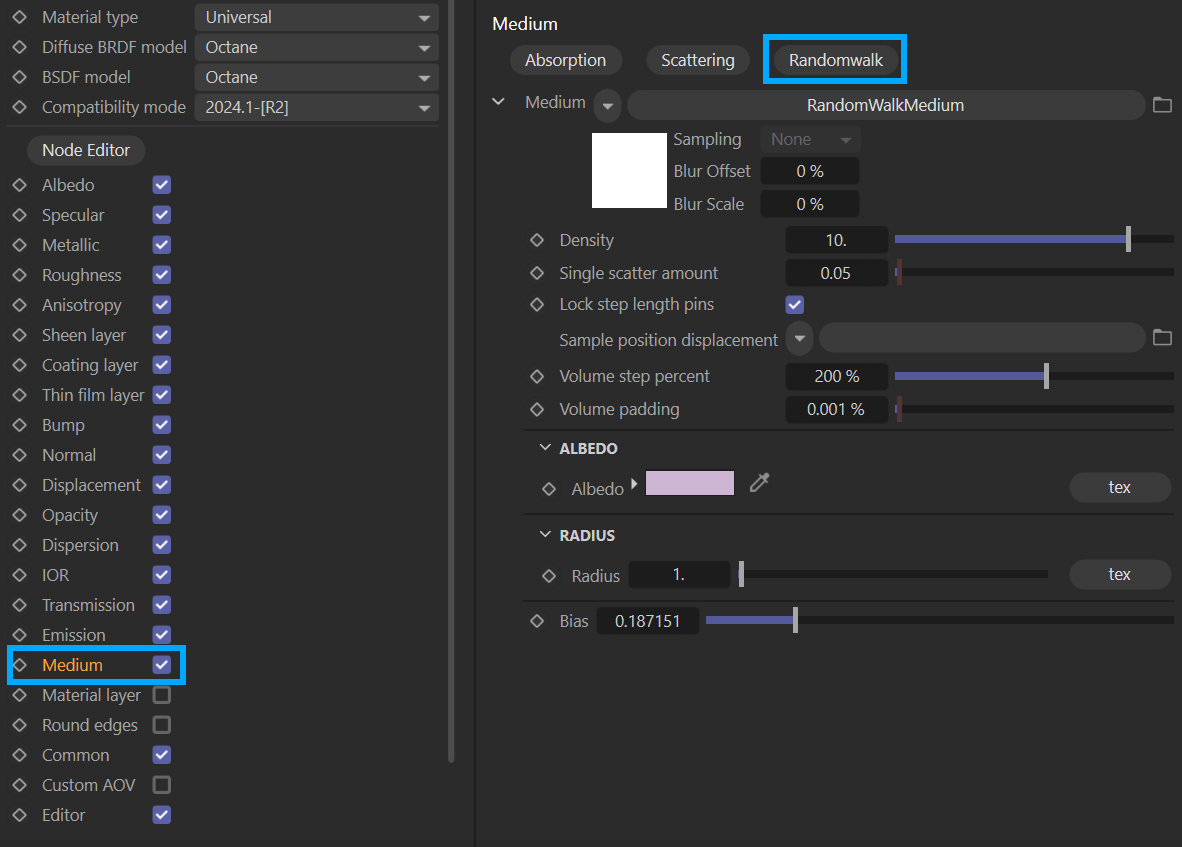1182x847 pixels.
Task: Click the Albedo color swatch
Action: pyautogui.click(x=690, y=484)
